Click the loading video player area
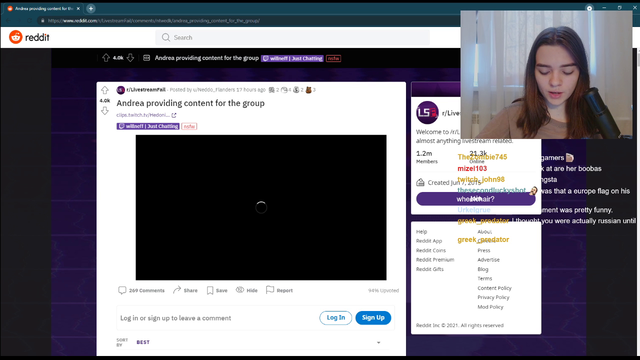 coord(261,207)
